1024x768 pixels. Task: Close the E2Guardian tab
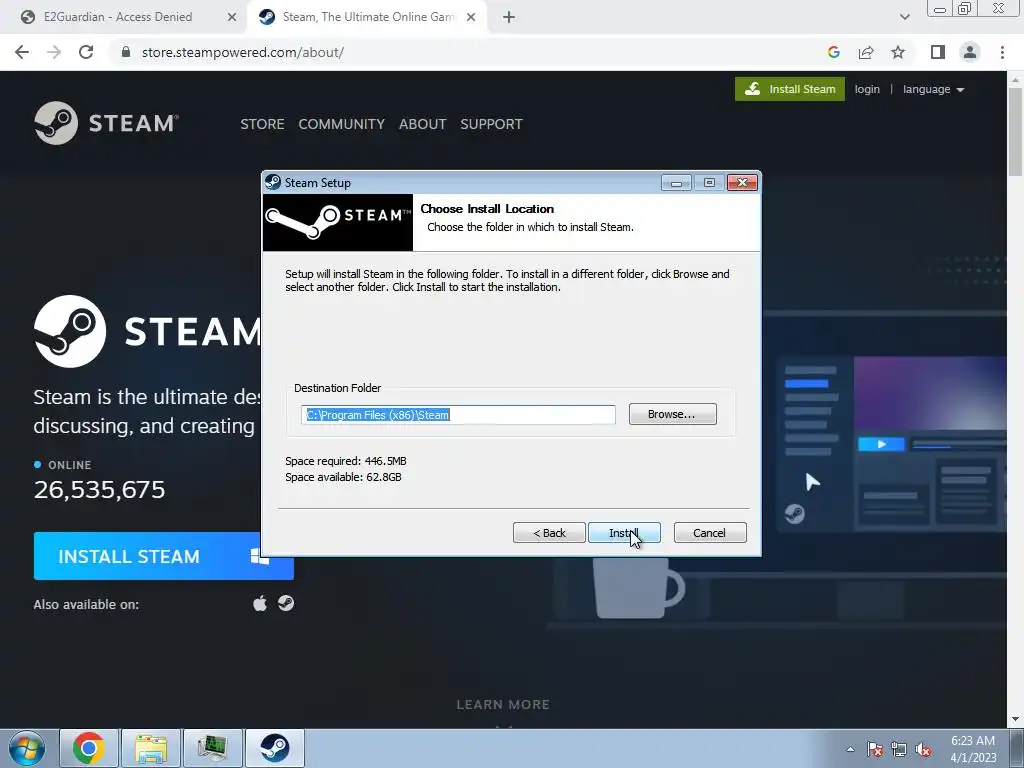[232, 17]
